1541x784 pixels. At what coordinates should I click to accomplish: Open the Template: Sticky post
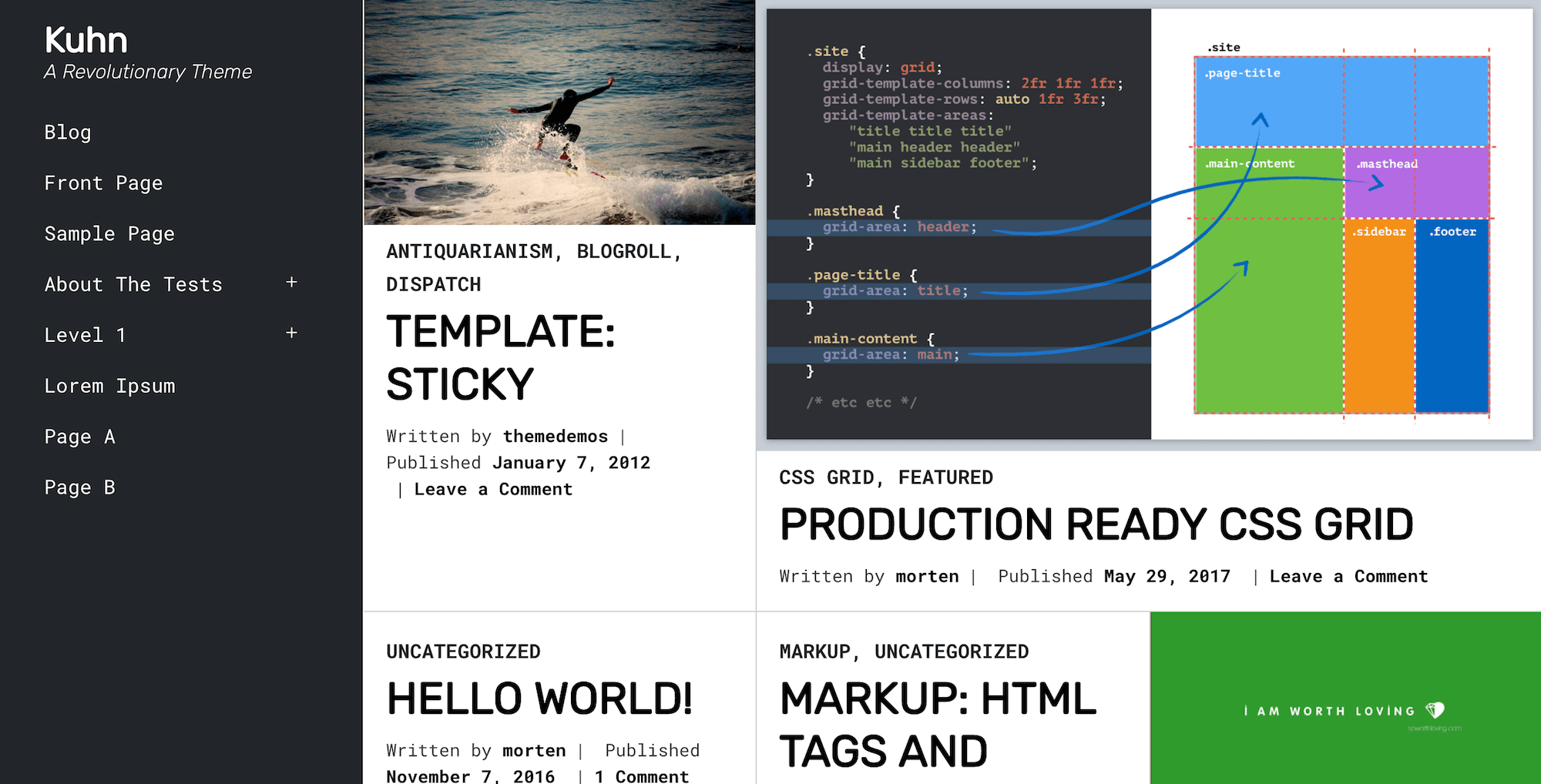pyautogui.click(x=501, y=357)
